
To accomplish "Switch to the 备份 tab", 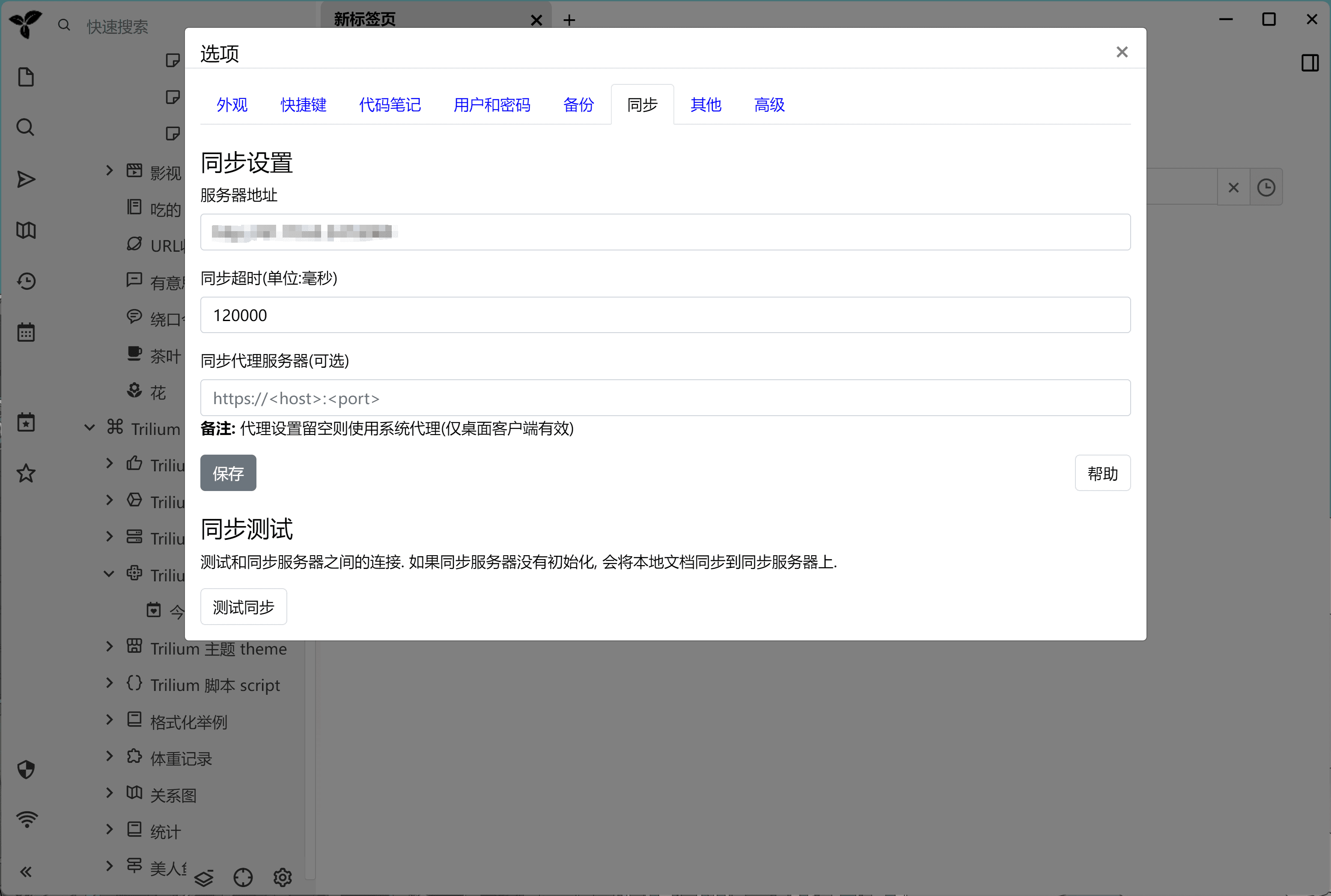I will point(578,104).
